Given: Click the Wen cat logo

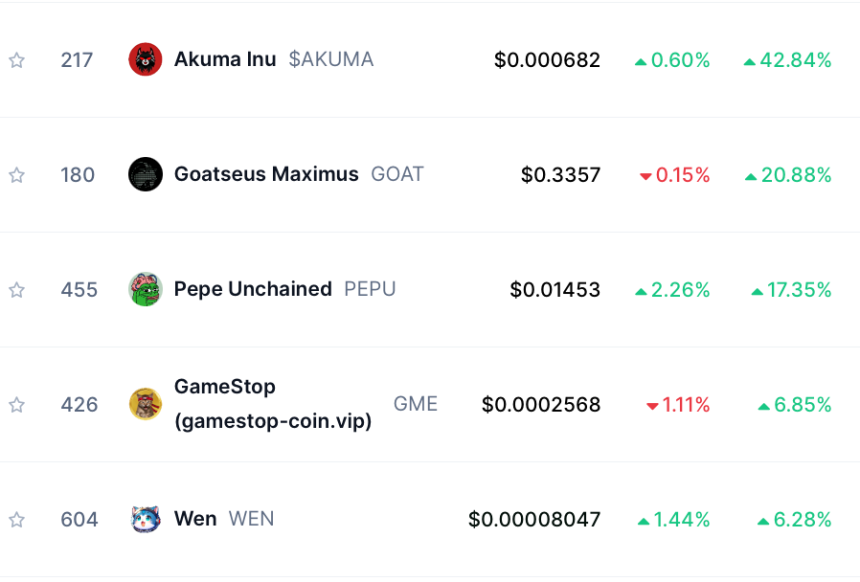Looking at the screenshot, I should pyautogui.click(x=145, y=519).
